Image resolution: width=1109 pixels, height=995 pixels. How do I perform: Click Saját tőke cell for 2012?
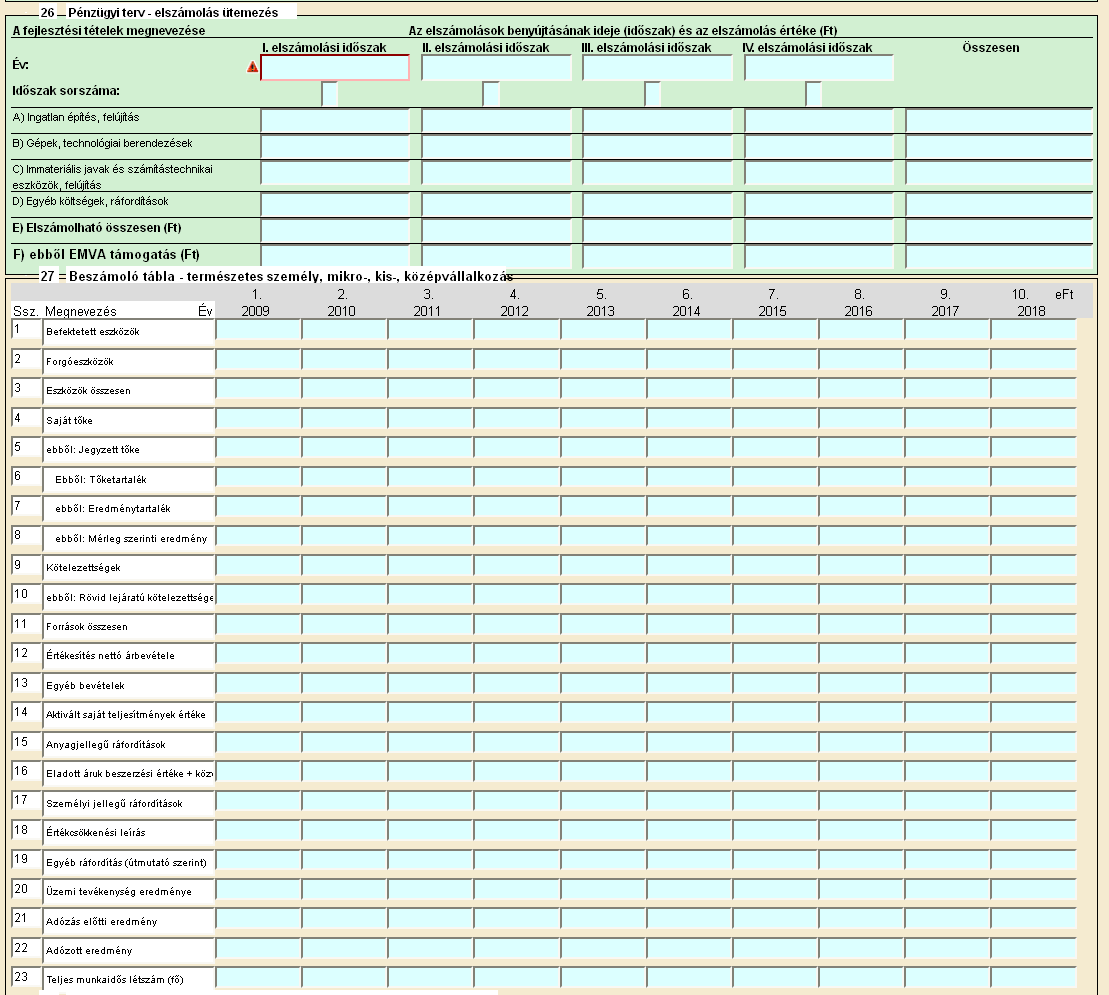coord(517,419)
